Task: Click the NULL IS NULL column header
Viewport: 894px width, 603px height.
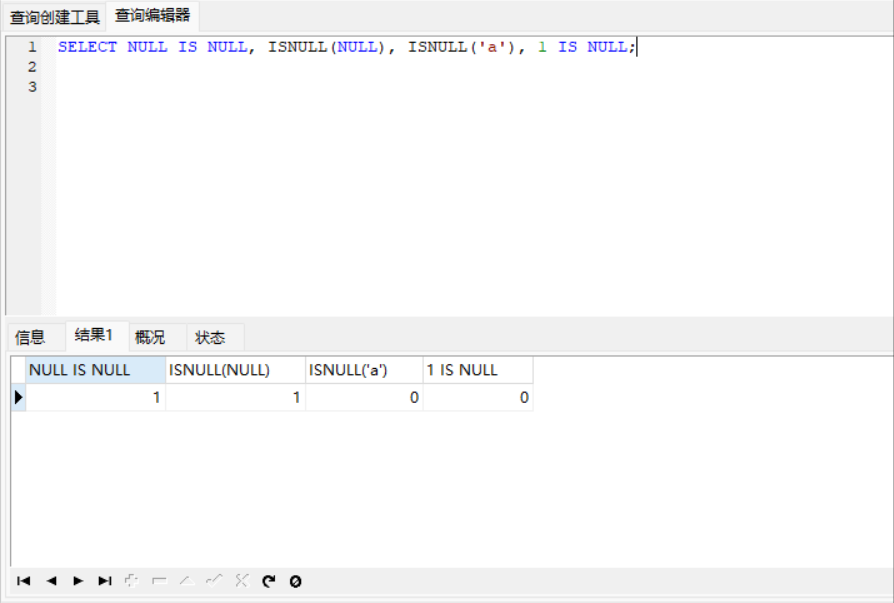Action: tap(95, 370)
